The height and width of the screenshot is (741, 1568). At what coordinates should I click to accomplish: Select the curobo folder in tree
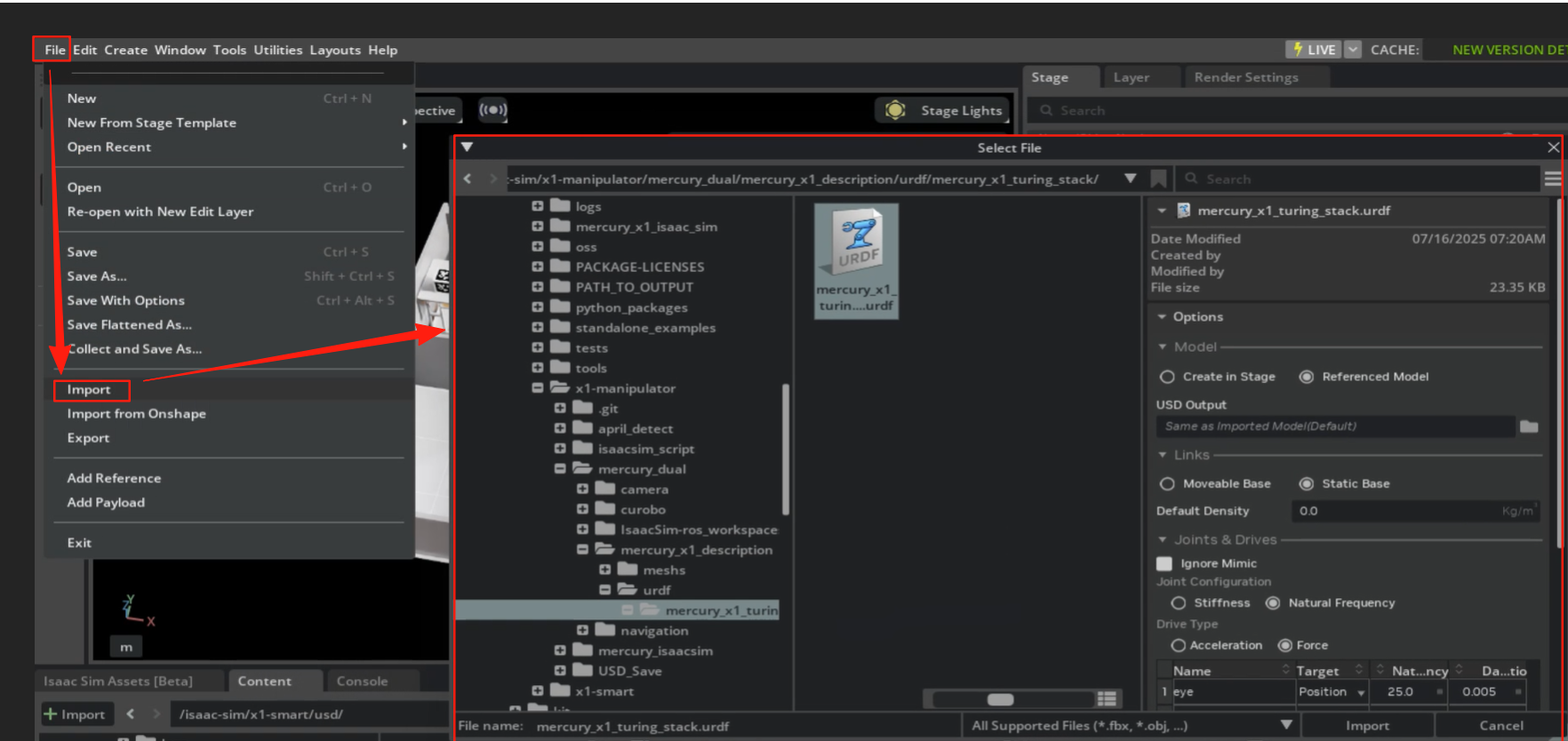pyautogui.click(x=643, y=509)
